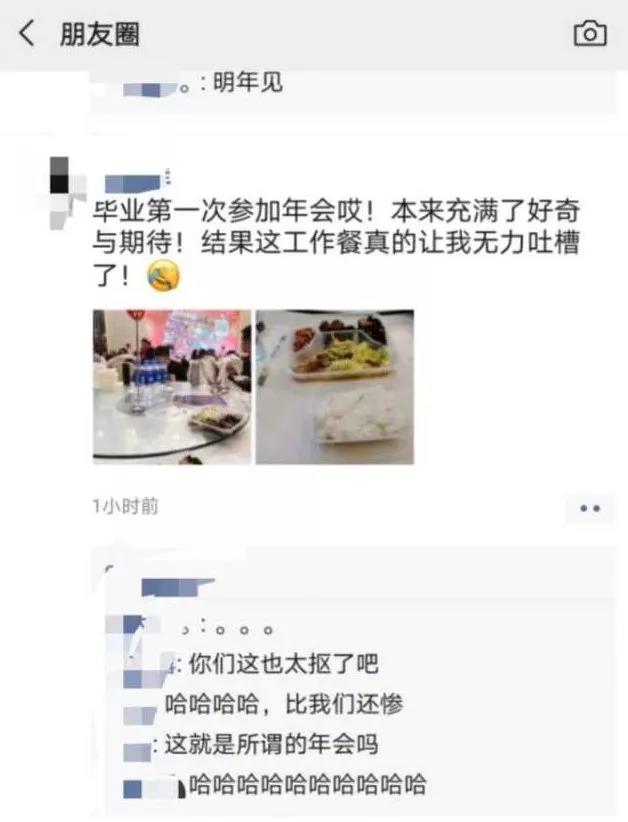Image resolution: width=628 pixels, height=822 pixels.
Task: Tap the blurred post author name
Action: (137, 182)
